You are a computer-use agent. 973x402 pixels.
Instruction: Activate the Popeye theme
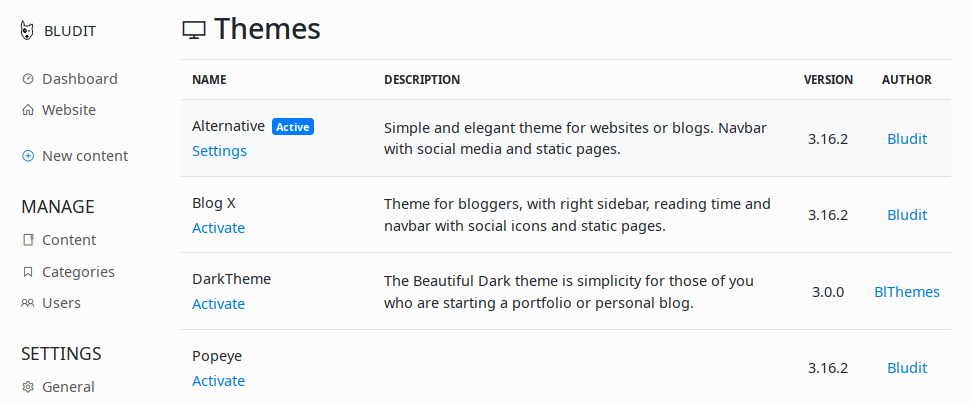click(x=218, y=381)
